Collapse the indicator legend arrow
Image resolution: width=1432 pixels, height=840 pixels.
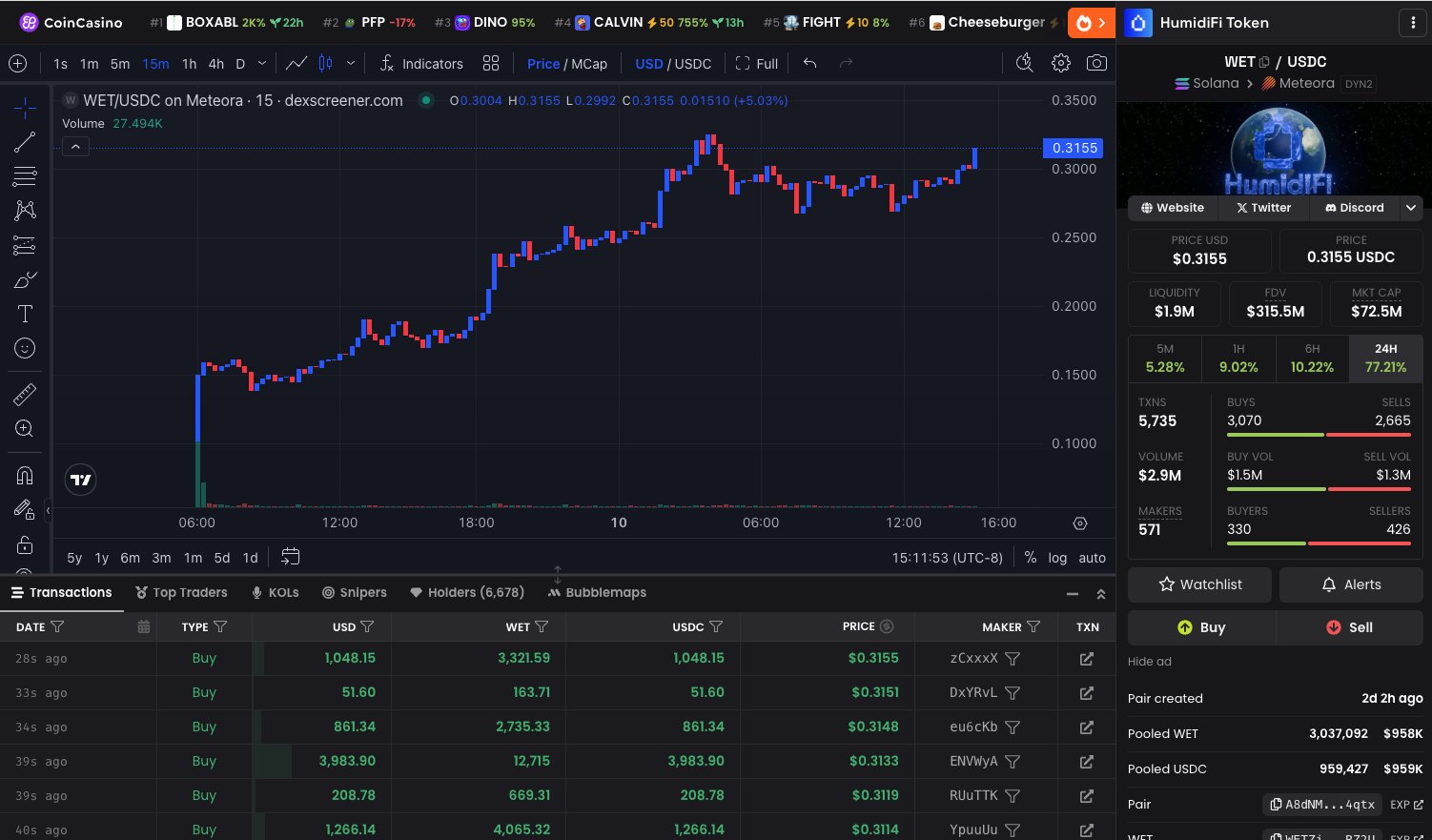point(75,147)
